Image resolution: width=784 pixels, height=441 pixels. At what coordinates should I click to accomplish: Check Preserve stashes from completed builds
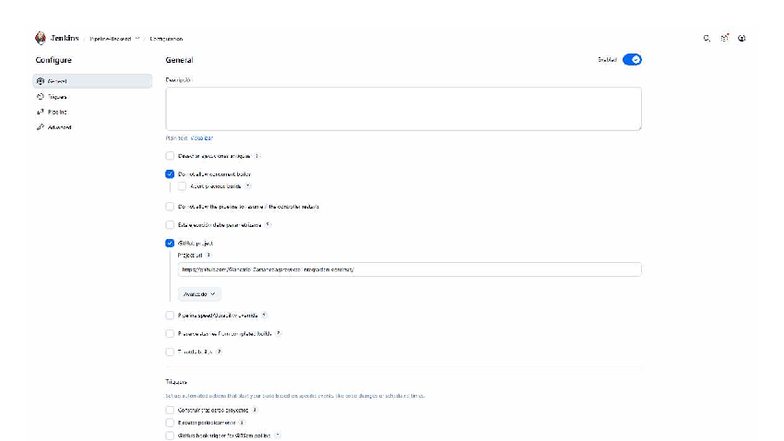click(170, 334)
